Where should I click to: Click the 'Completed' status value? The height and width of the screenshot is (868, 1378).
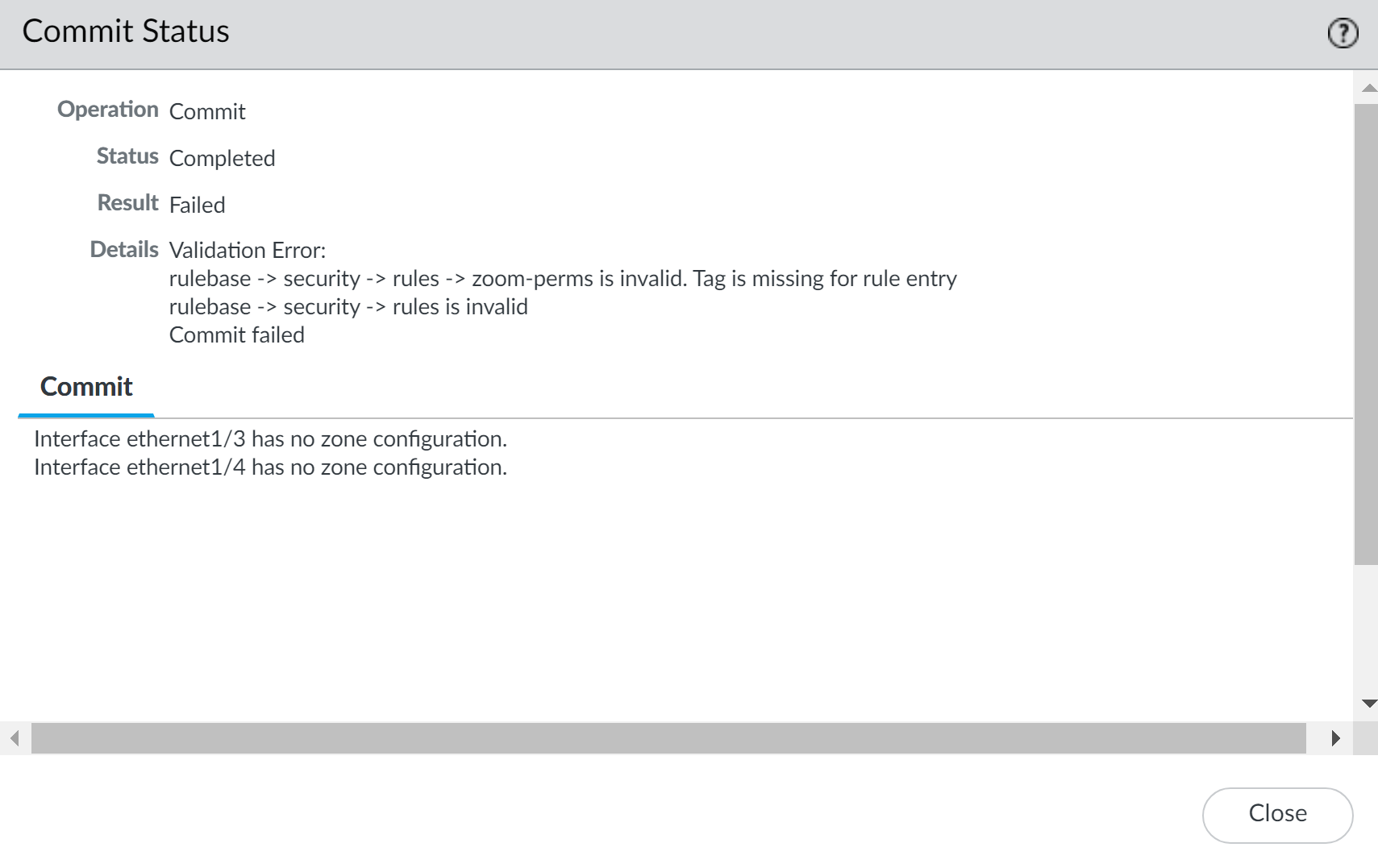point(222,158)
